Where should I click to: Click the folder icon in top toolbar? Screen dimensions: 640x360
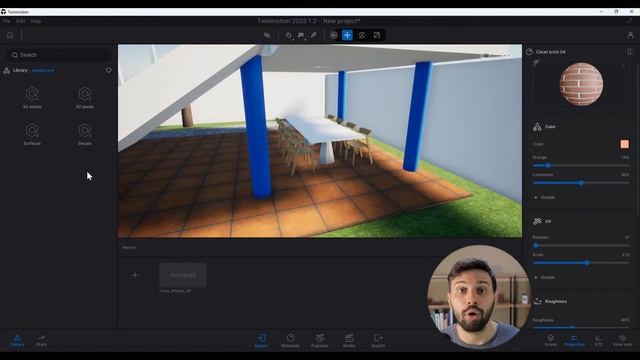[267, 36]
